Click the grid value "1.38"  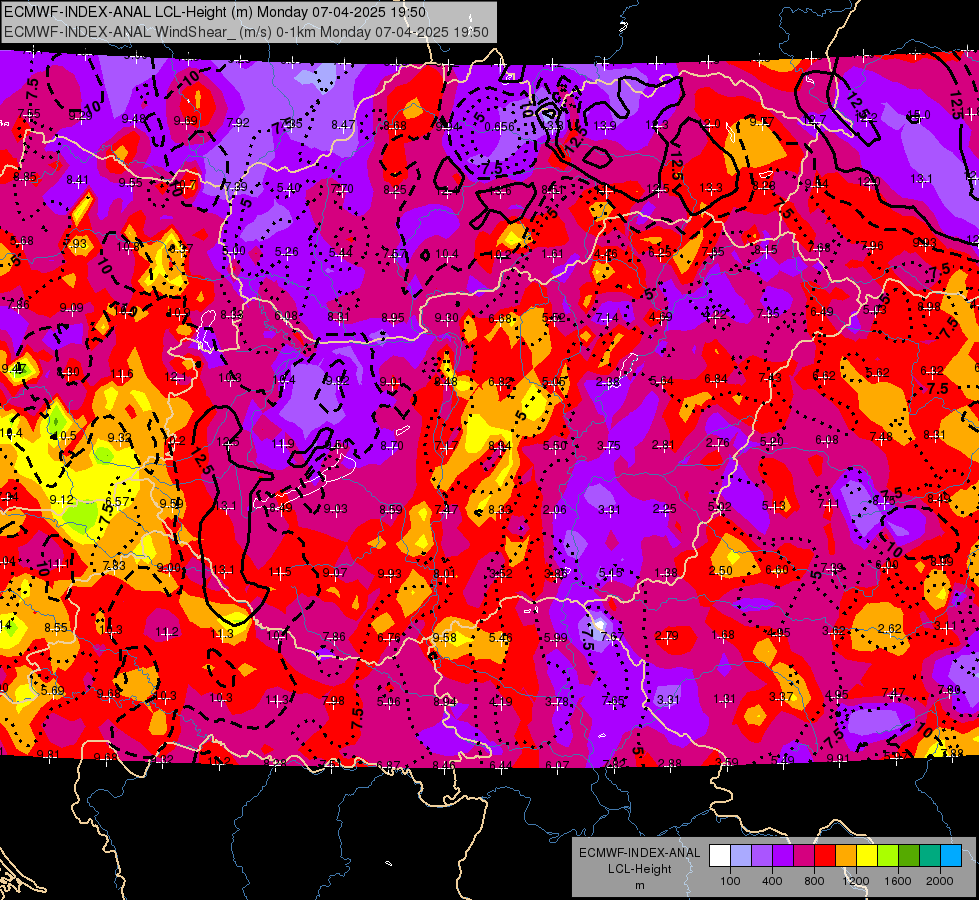(x=666, y=573)
